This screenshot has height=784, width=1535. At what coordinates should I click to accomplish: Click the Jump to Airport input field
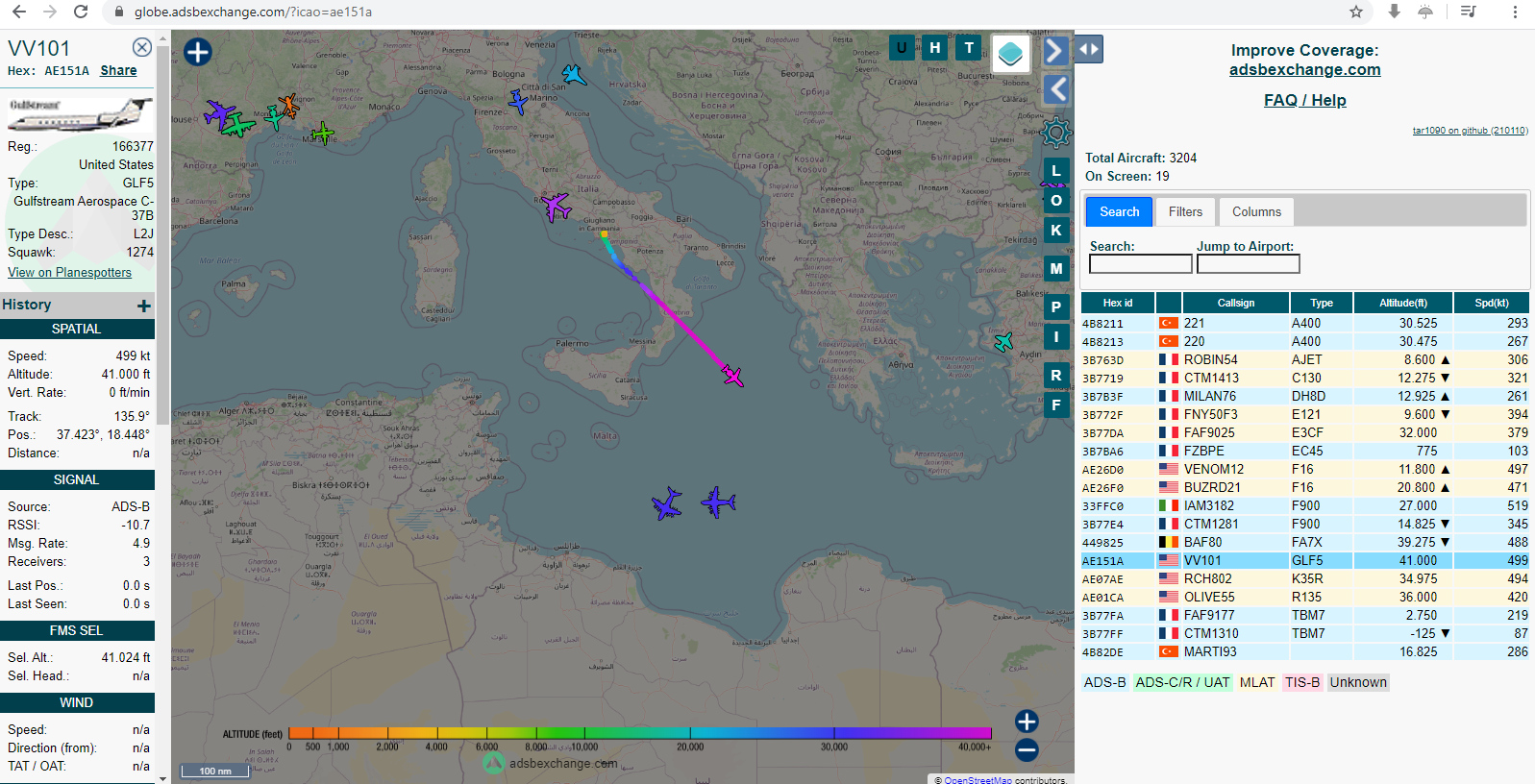(1248, 264)
